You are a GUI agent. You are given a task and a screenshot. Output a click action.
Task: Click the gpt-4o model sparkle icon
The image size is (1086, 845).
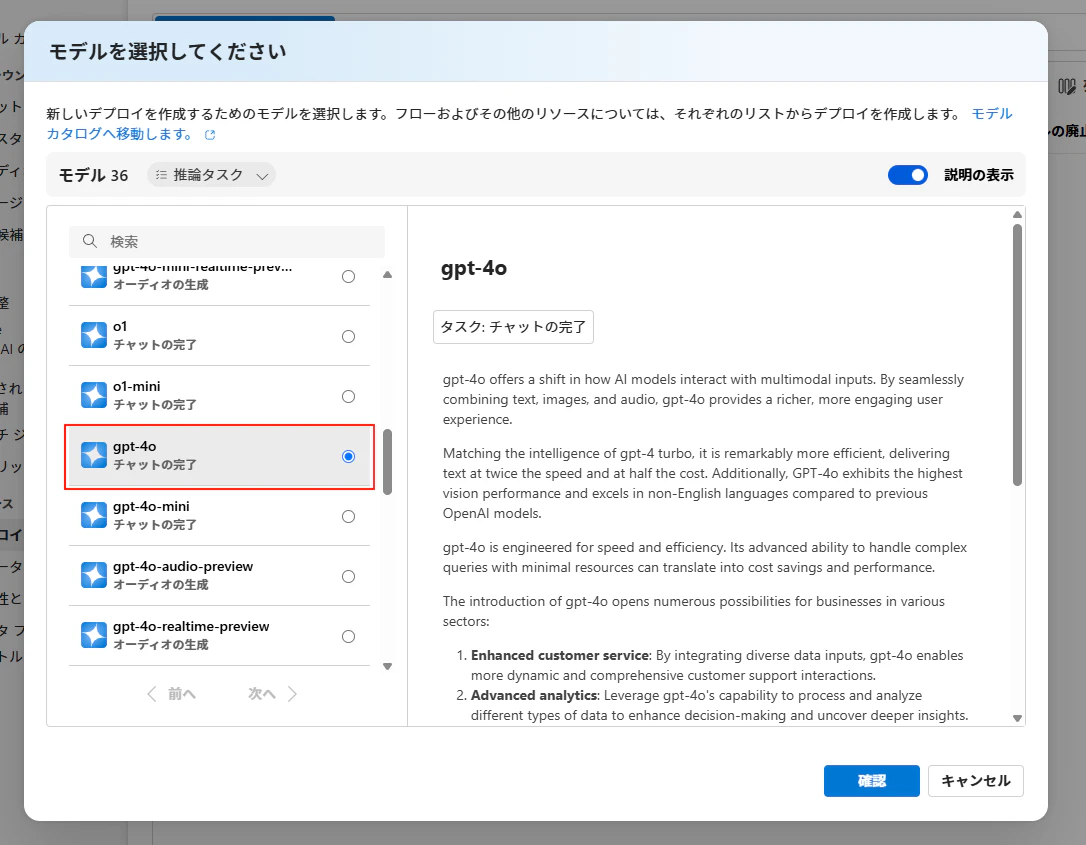point(94,456)
